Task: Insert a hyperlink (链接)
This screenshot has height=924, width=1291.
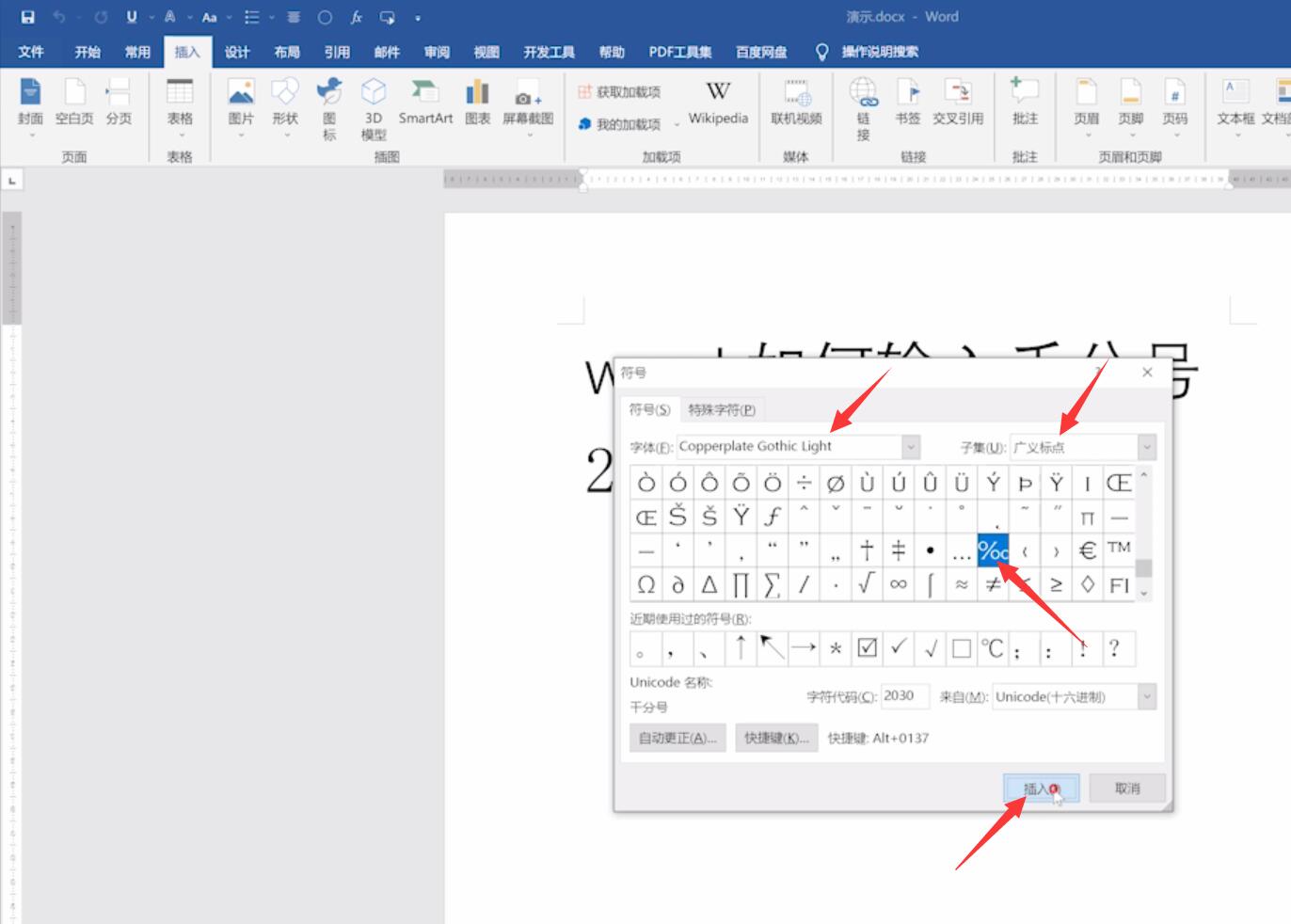Action: click(x=863, y=109)
